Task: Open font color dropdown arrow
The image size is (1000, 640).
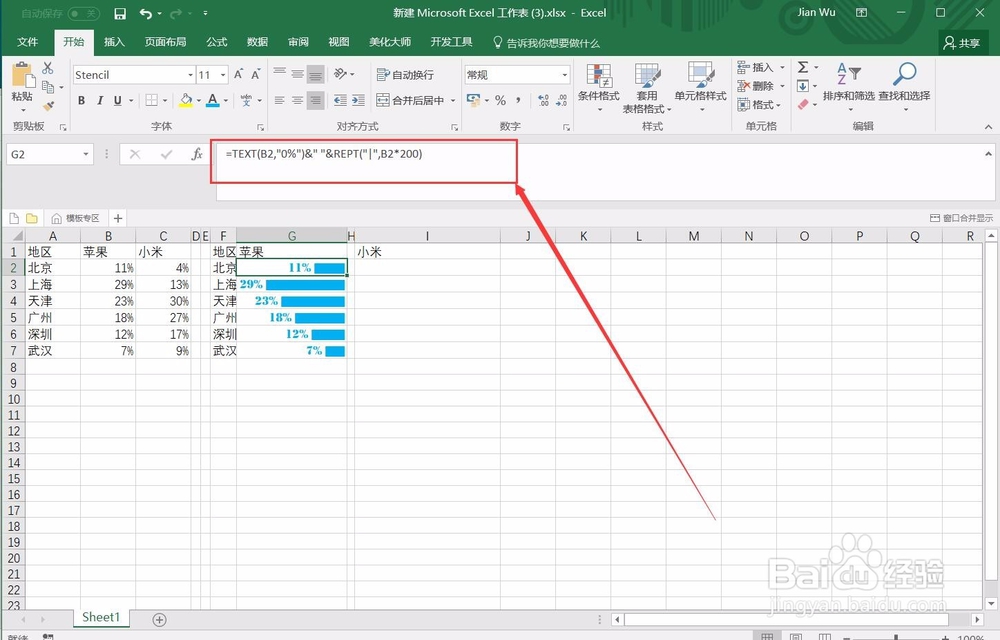Action: 226,100
